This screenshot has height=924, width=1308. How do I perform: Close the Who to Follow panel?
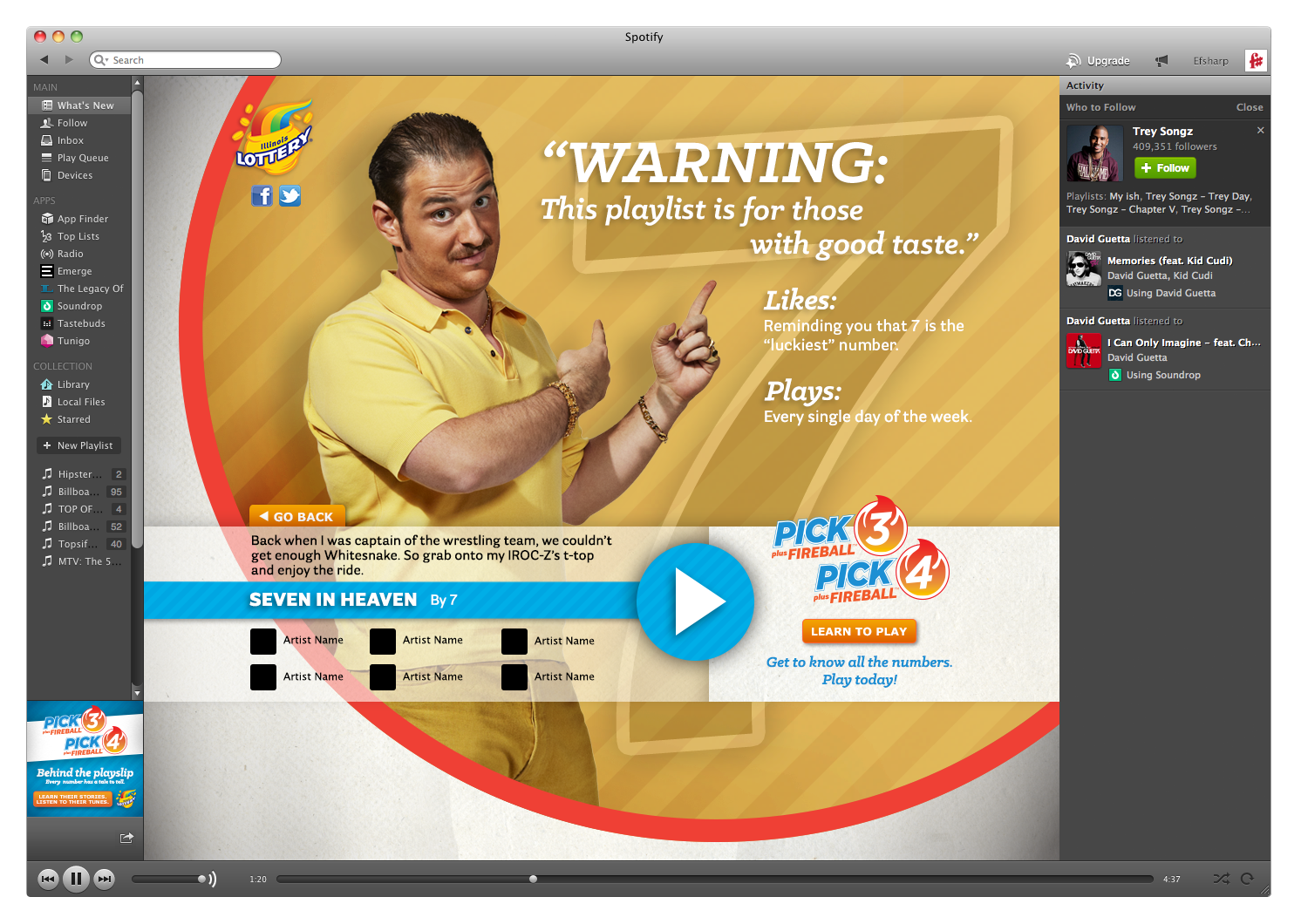pyautogui.click(x=1250, y=107)
